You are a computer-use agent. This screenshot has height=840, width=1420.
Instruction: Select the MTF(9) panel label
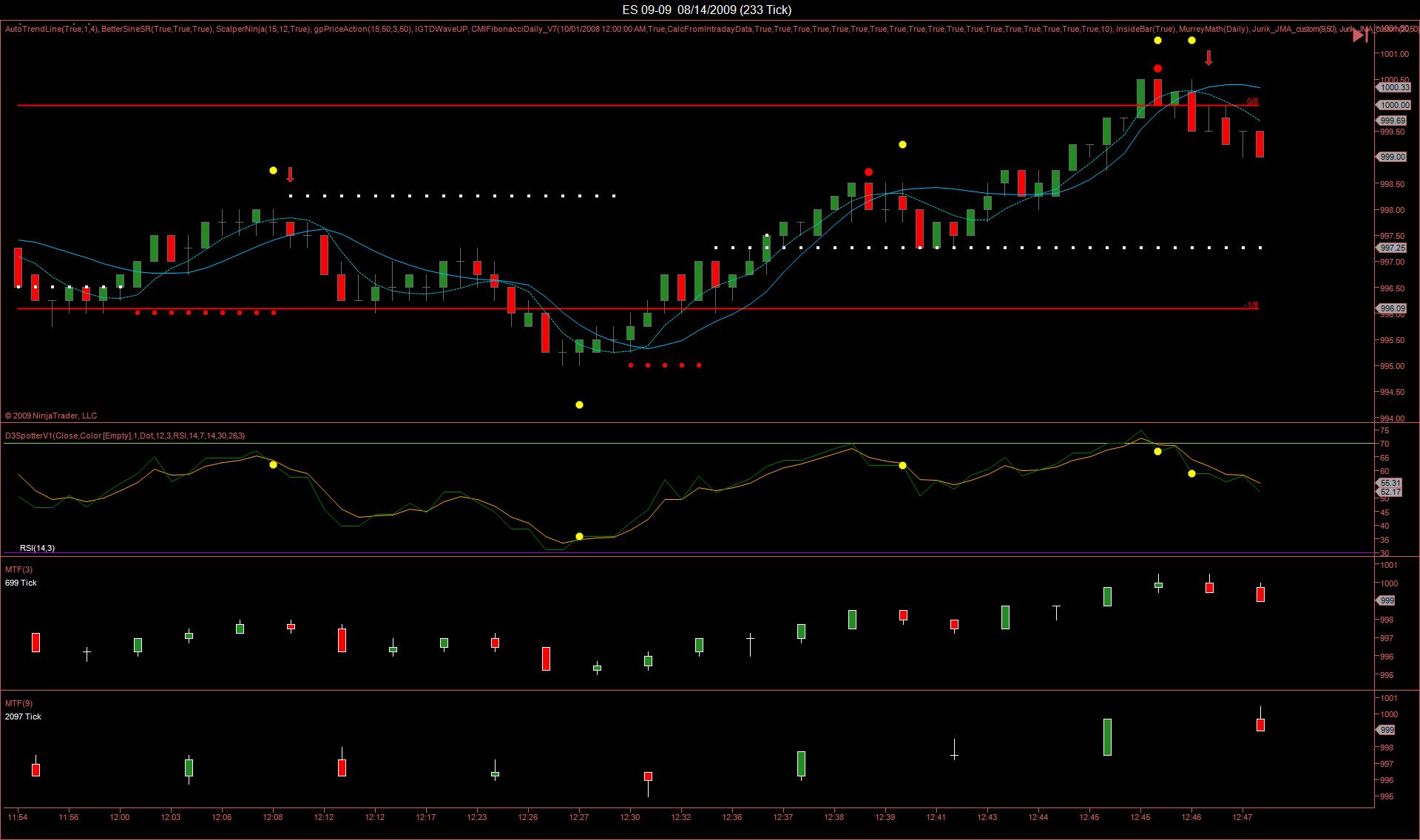pos(18,703)
